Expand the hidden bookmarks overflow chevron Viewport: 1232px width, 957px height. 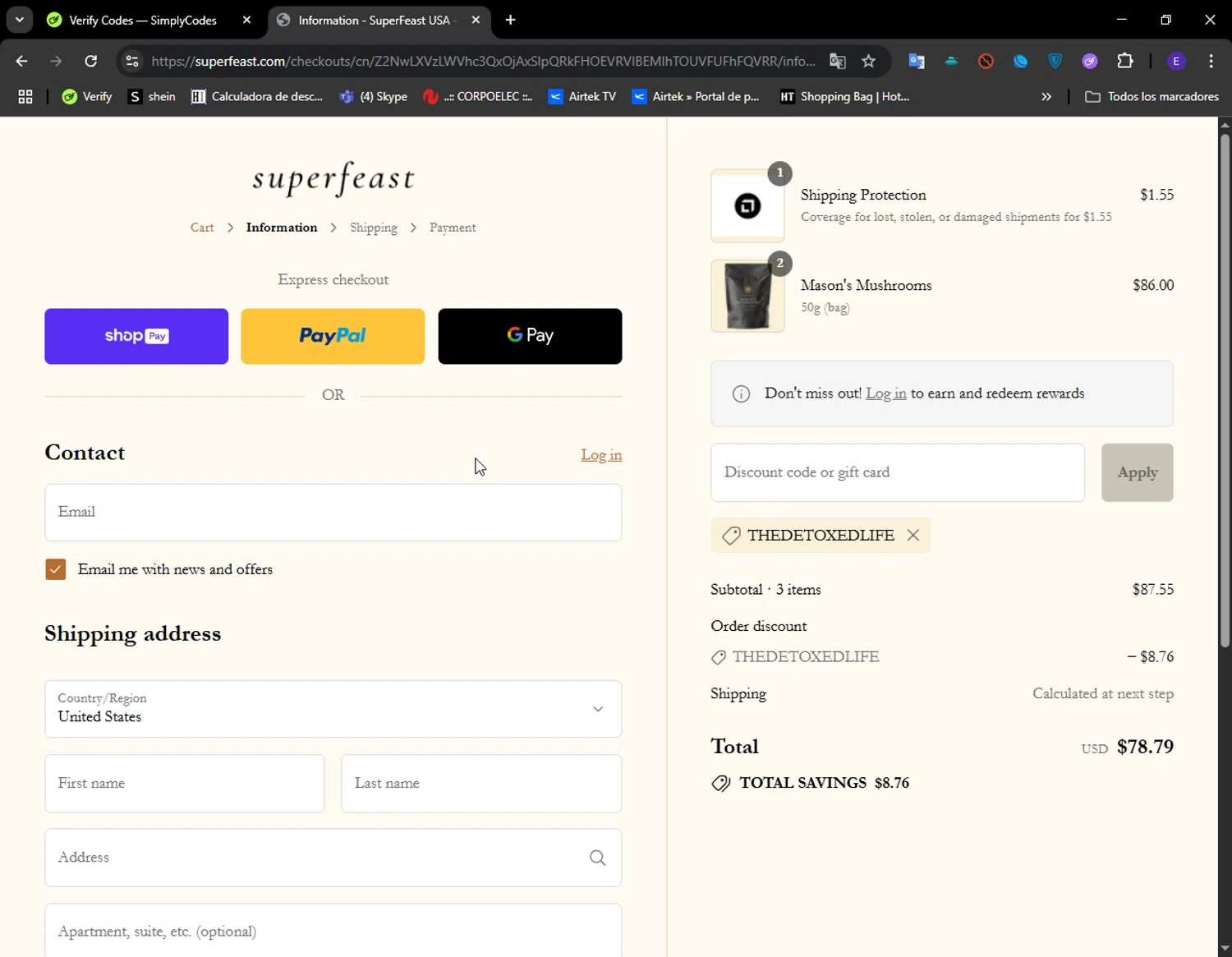tap(1046, 97)
